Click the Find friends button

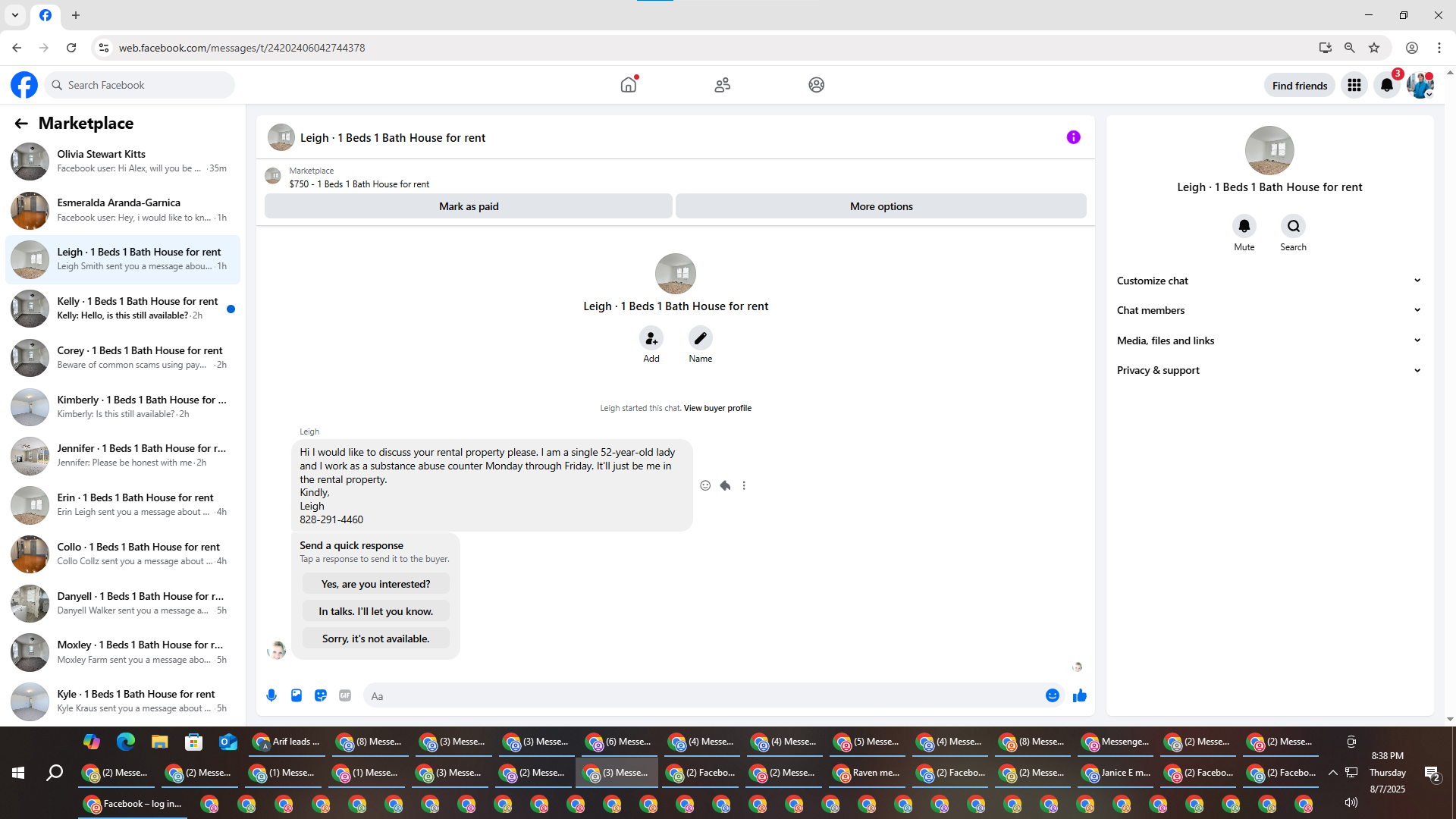point(1300,86)
